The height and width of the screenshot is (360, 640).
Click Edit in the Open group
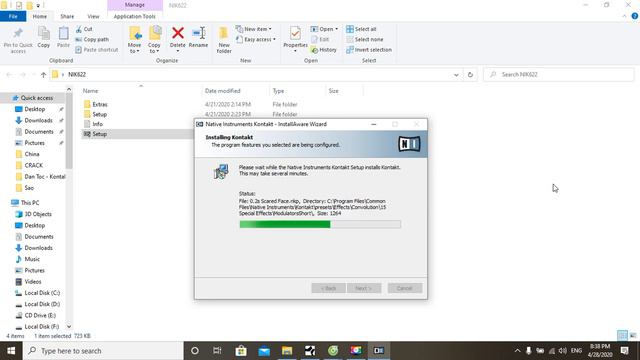[320, 40]
